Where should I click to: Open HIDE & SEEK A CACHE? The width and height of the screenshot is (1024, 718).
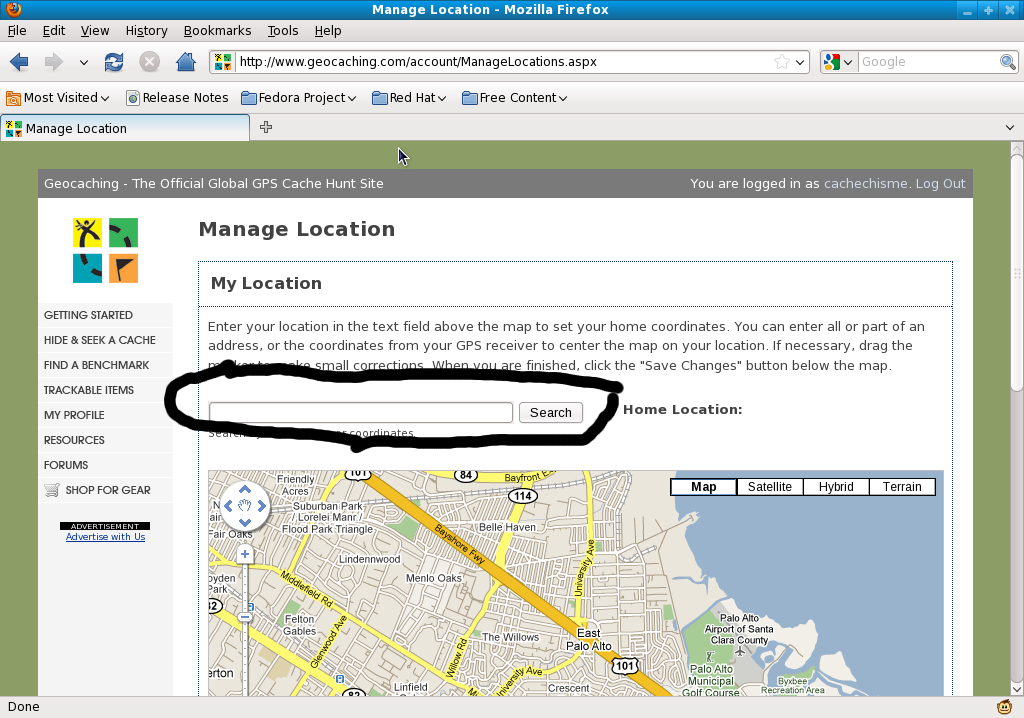click(x=99, y=340)
